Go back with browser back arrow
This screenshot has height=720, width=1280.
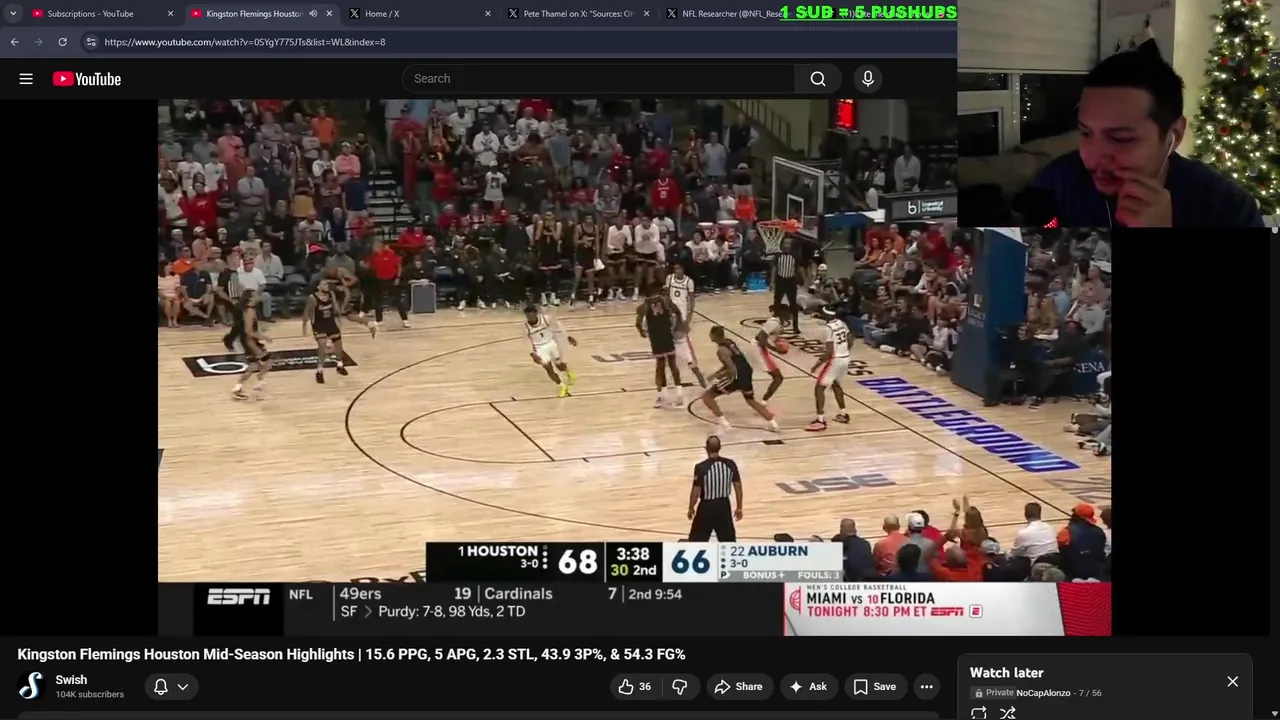pyautogui.click(x=15, y=42)
